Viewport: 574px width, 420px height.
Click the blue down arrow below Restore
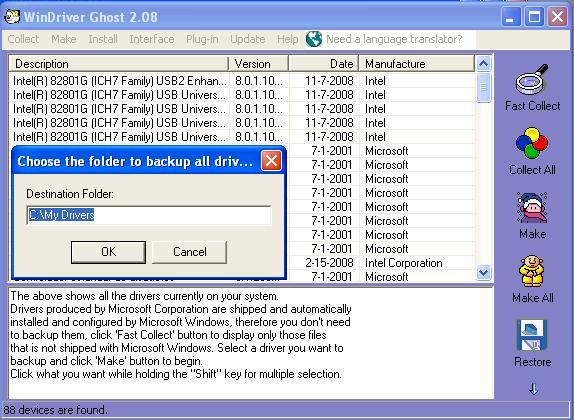click(x=534, y=389)
